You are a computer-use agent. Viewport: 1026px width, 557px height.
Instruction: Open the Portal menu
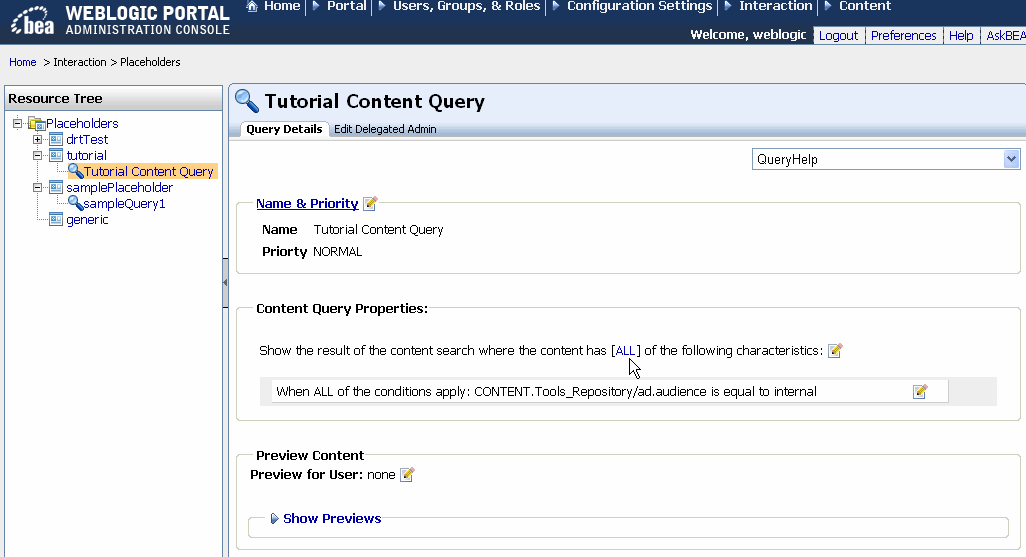pyautogui.click(x=347, y=6)
